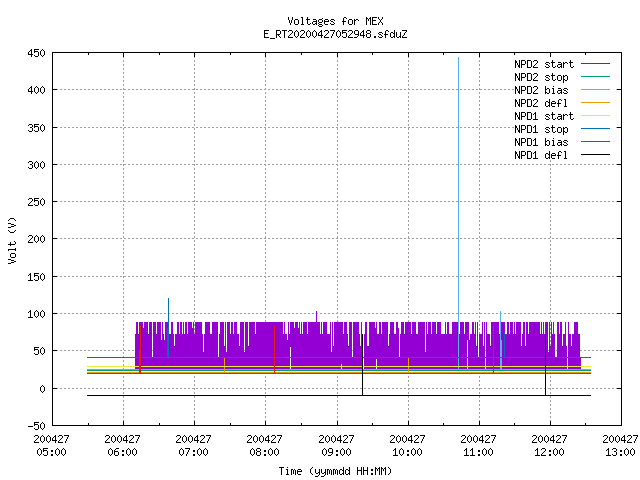Viewport: 640px width, 480px height.
Task: Click the 09:00 time axis label
Action: coord(336,452)
